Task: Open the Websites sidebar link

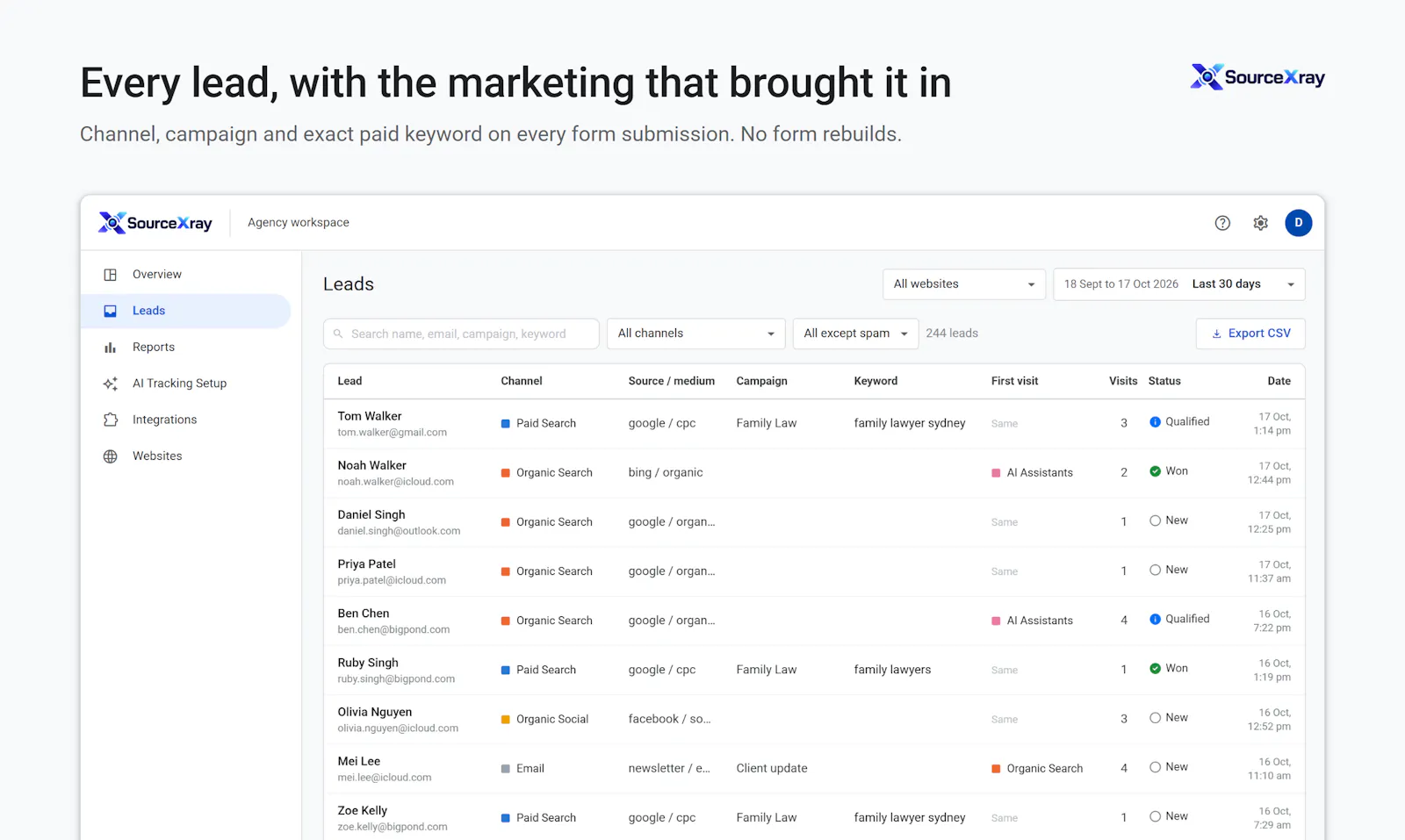Action: [x=185, y=456]
